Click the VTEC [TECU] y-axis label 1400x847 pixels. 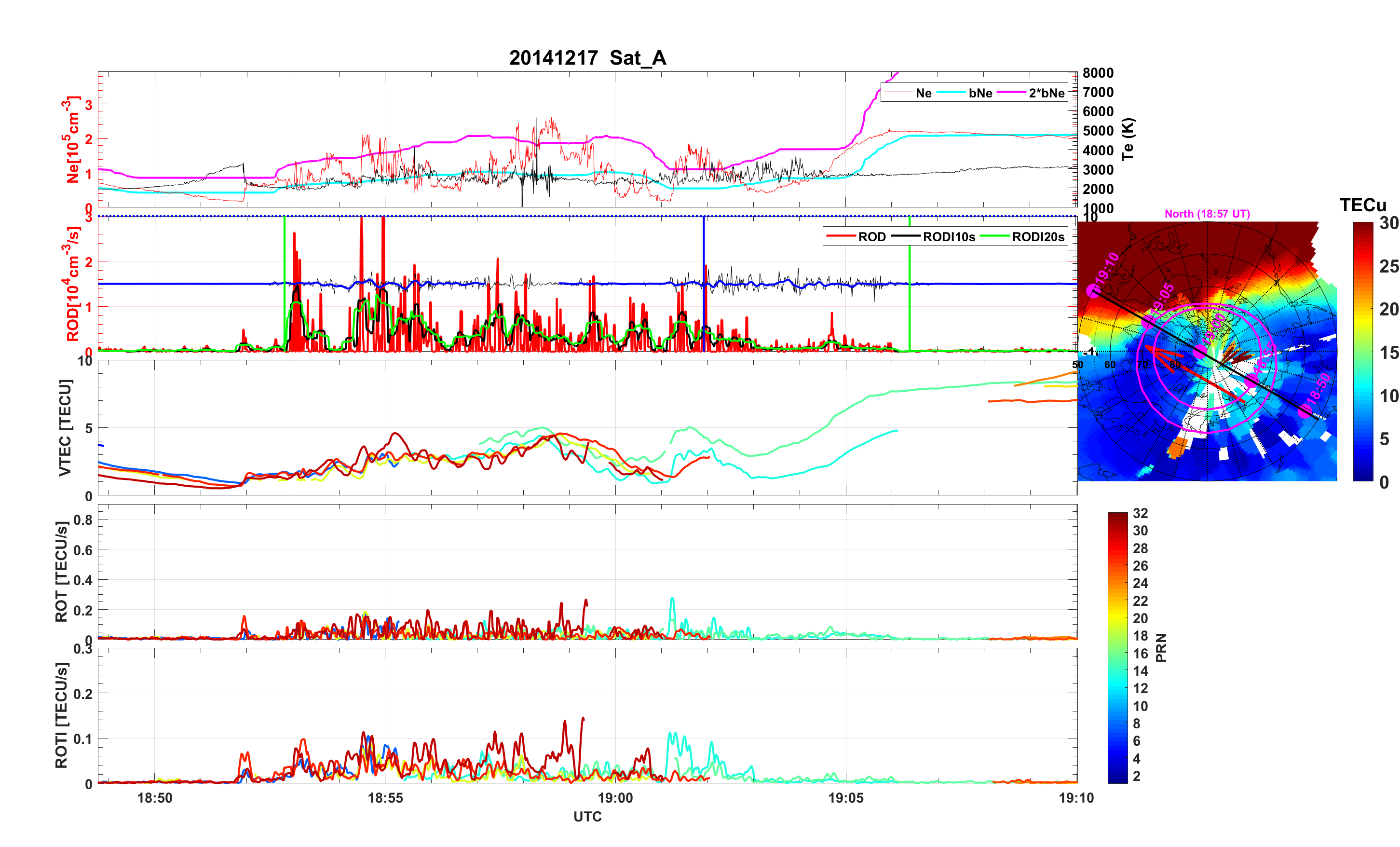(65, 427)
